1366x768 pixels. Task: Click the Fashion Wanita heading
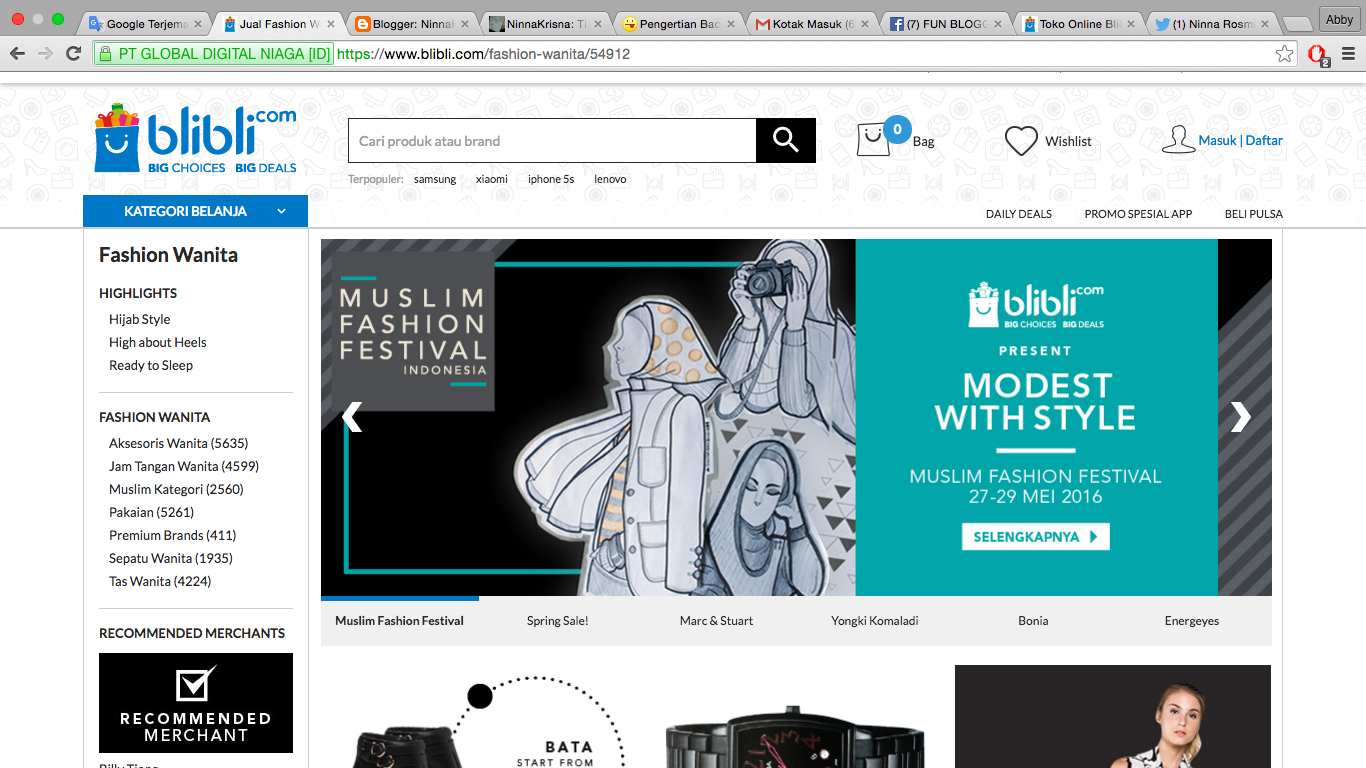(168, 255)
